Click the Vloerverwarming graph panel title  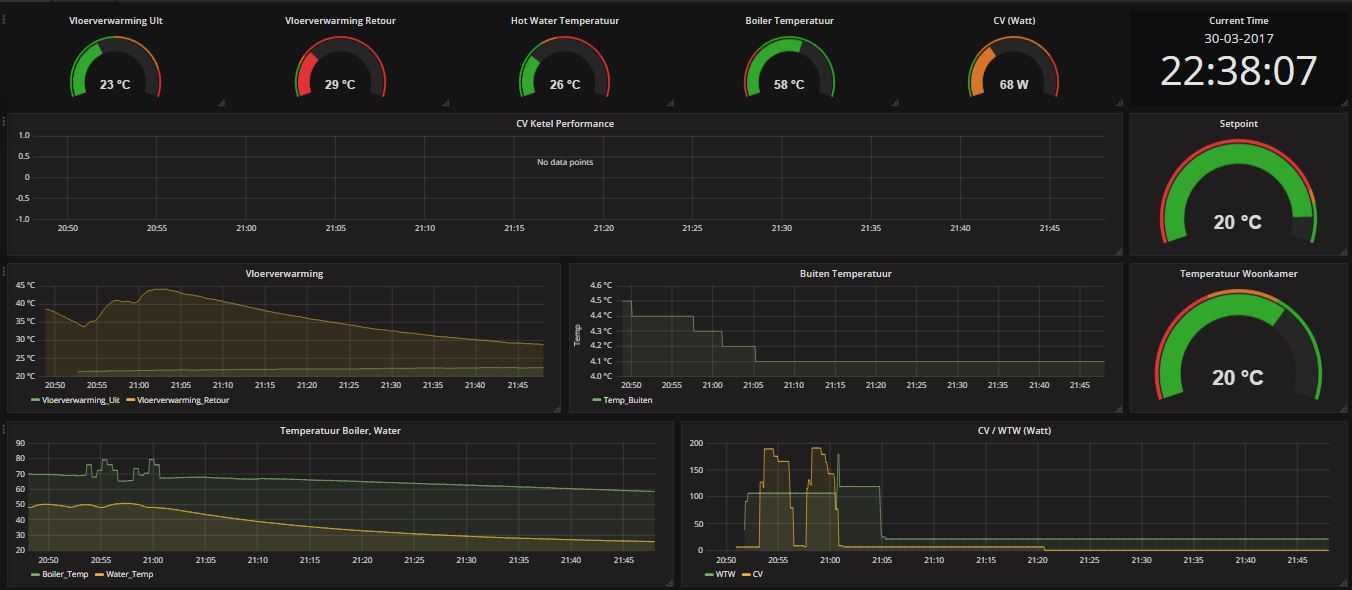284,273
